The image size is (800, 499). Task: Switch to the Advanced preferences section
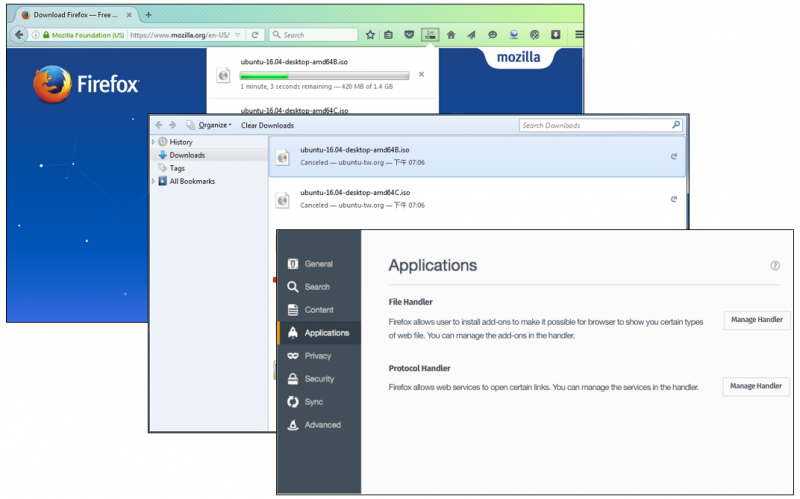[322, 425]
